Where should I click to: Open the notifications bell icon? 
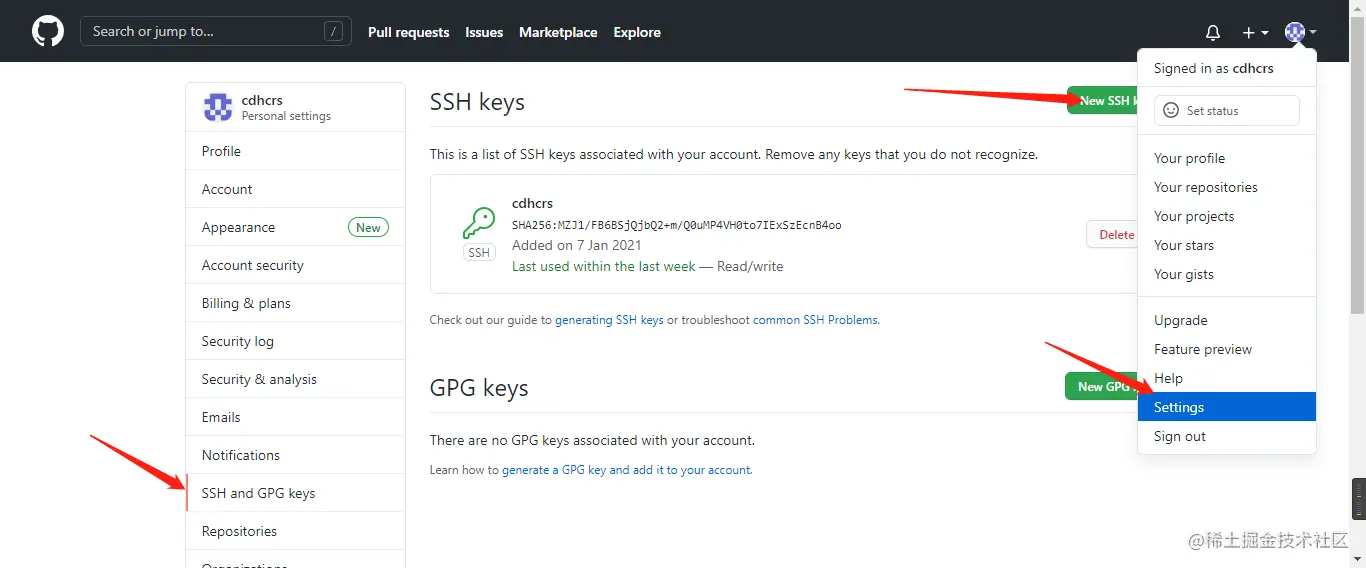[x=1213, y=32]
